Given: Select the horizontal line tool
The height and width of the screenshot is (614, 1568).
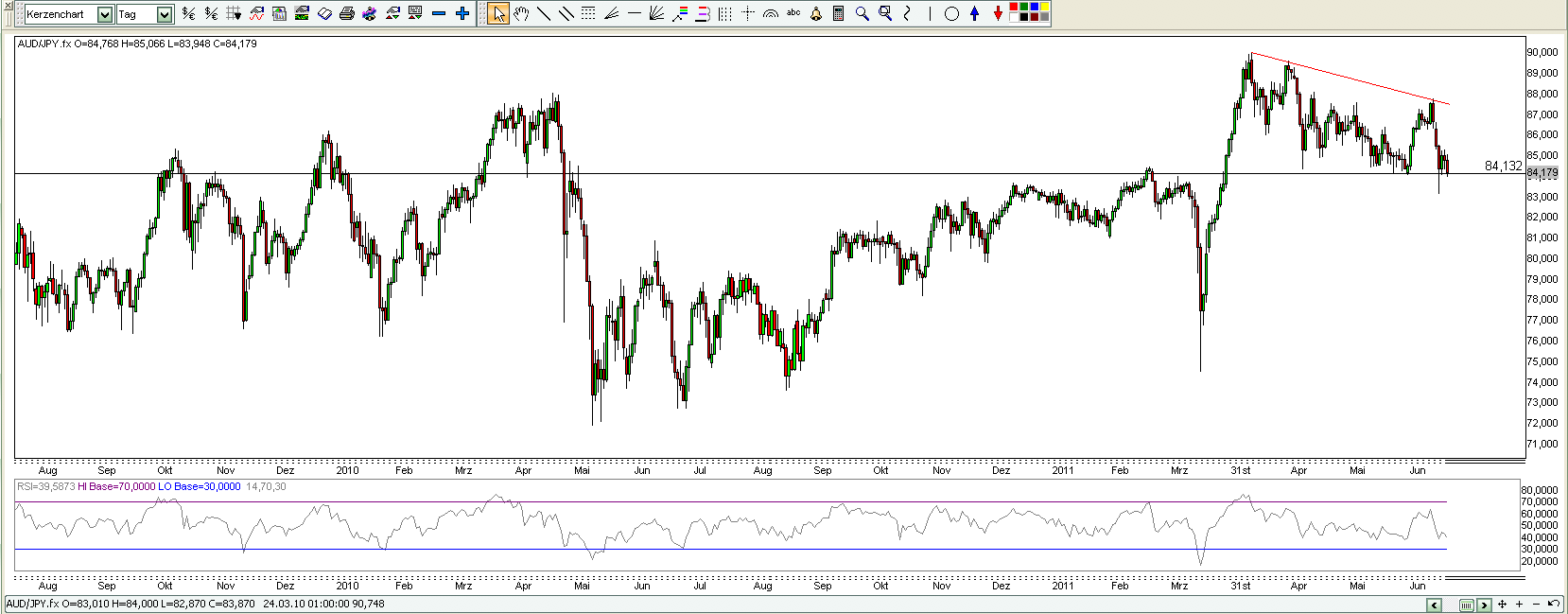Looking at the screenshot, I should point(634,13).
